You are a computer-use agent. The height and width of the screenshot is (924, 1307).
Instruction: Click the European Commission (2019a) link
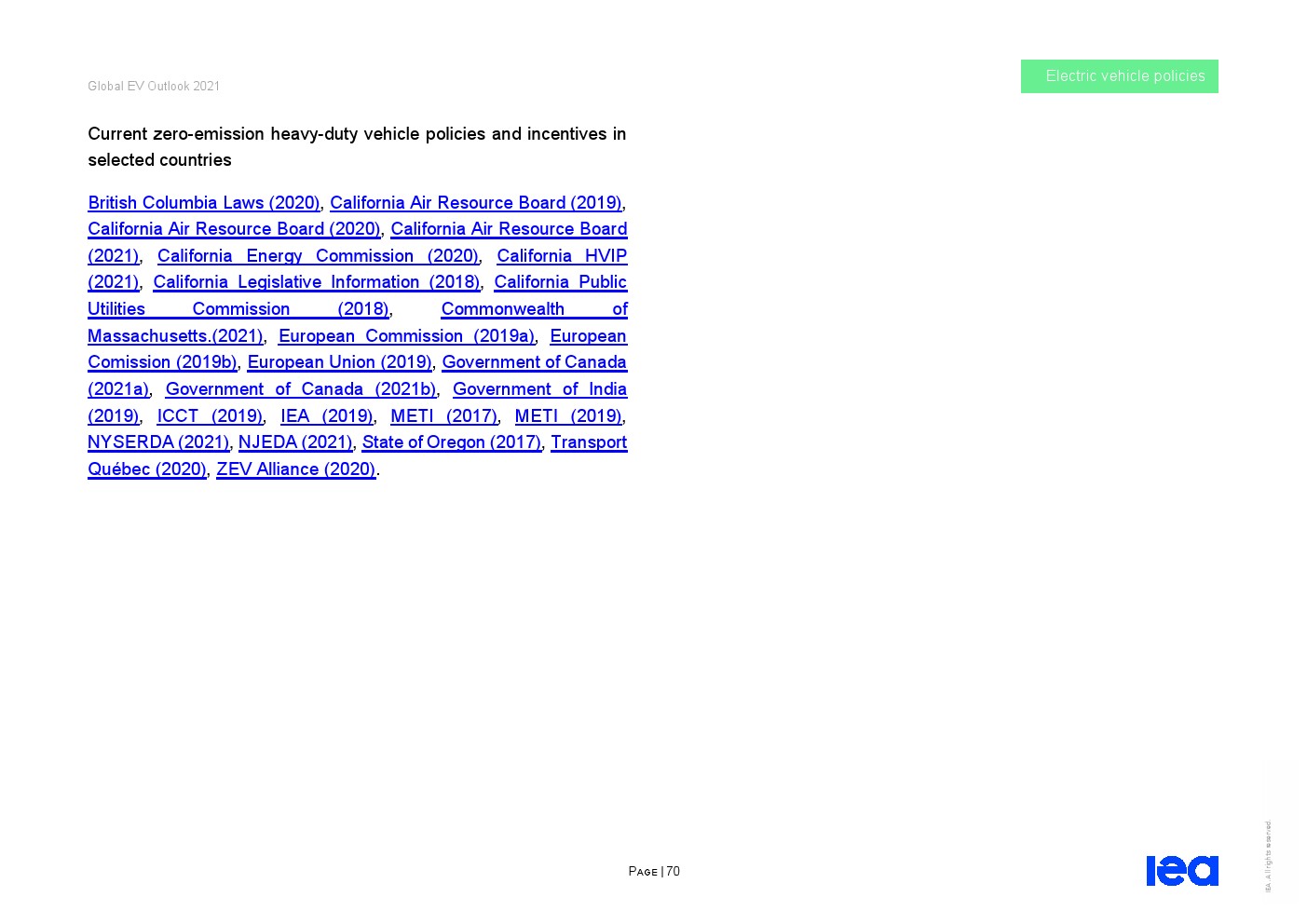(406, 336)
